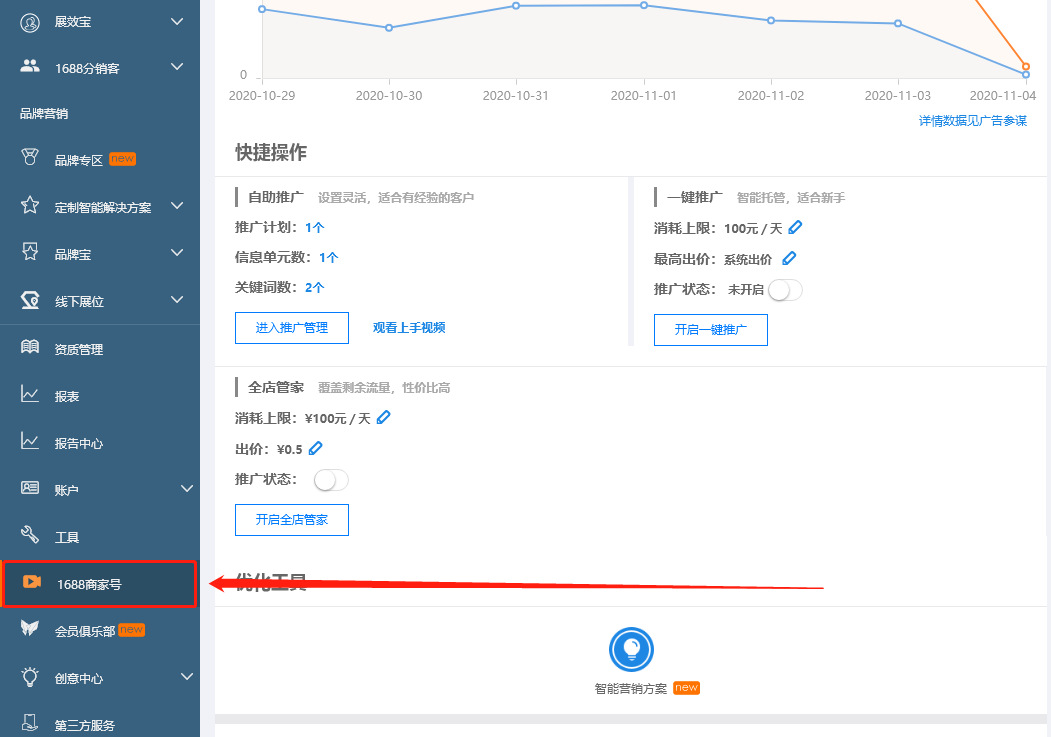The width and height of the screenshot is (1051, 737).
Task: Expand the 创意中心 menu chevron
Action: (186, 677)
